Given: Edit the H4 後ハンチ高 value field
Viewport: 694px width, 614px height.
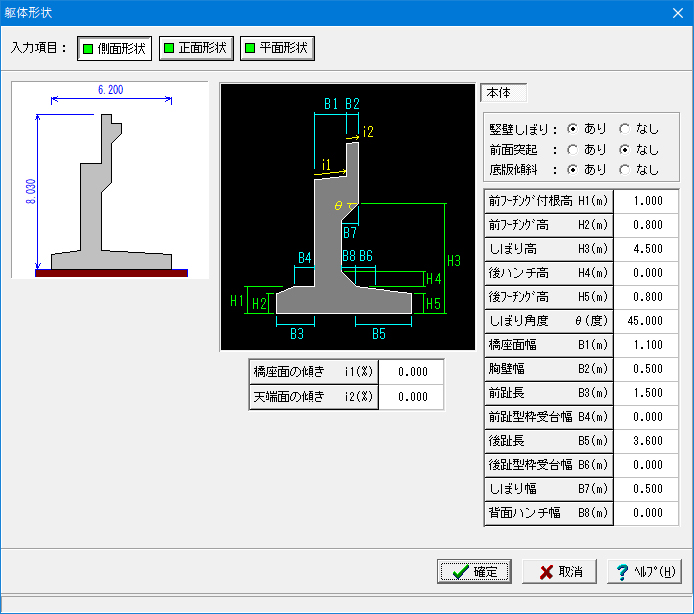Looking at the screenshot, I should click(646, 273).
